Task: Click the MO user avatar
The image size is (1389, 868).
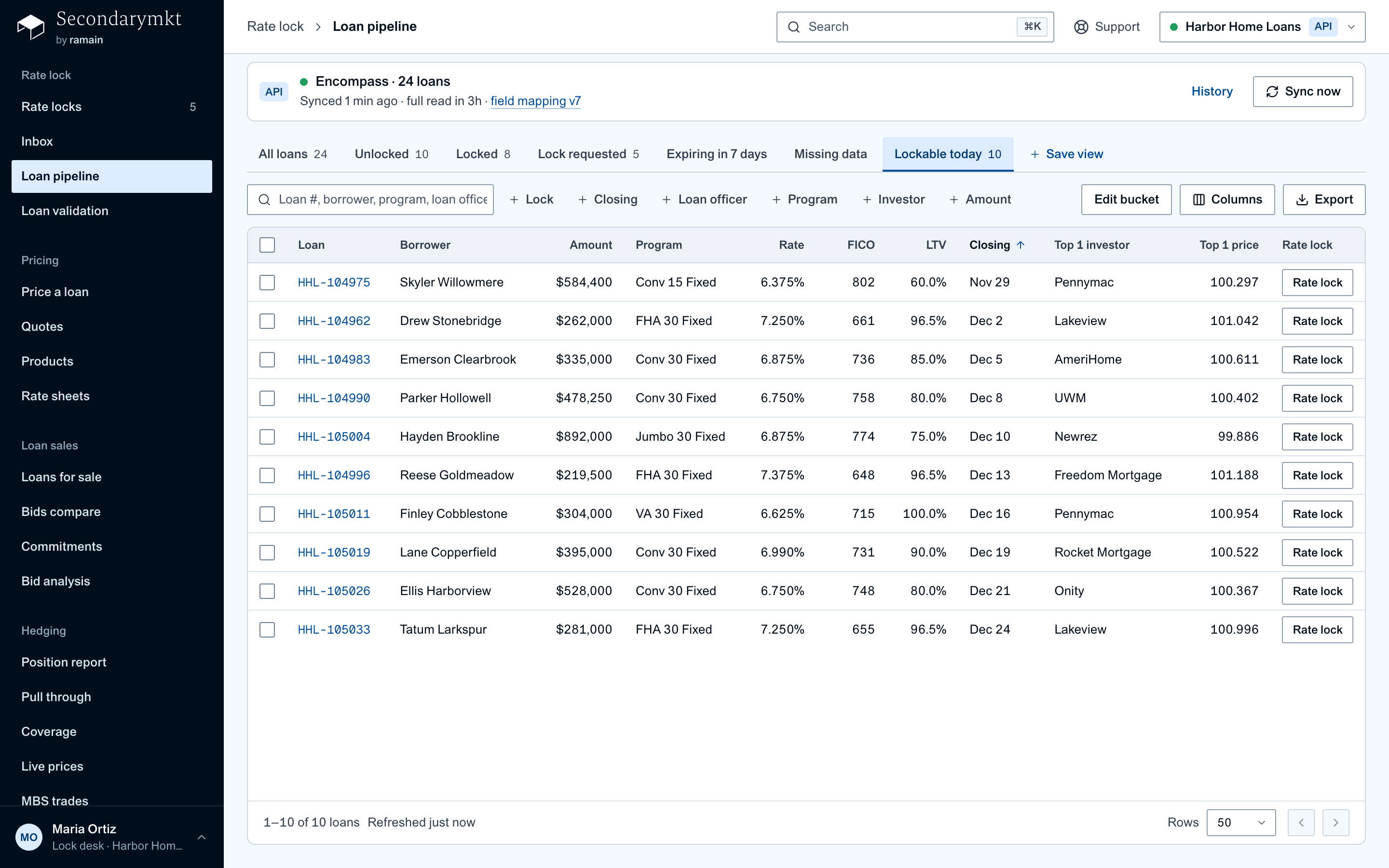Action: (29, 837)
